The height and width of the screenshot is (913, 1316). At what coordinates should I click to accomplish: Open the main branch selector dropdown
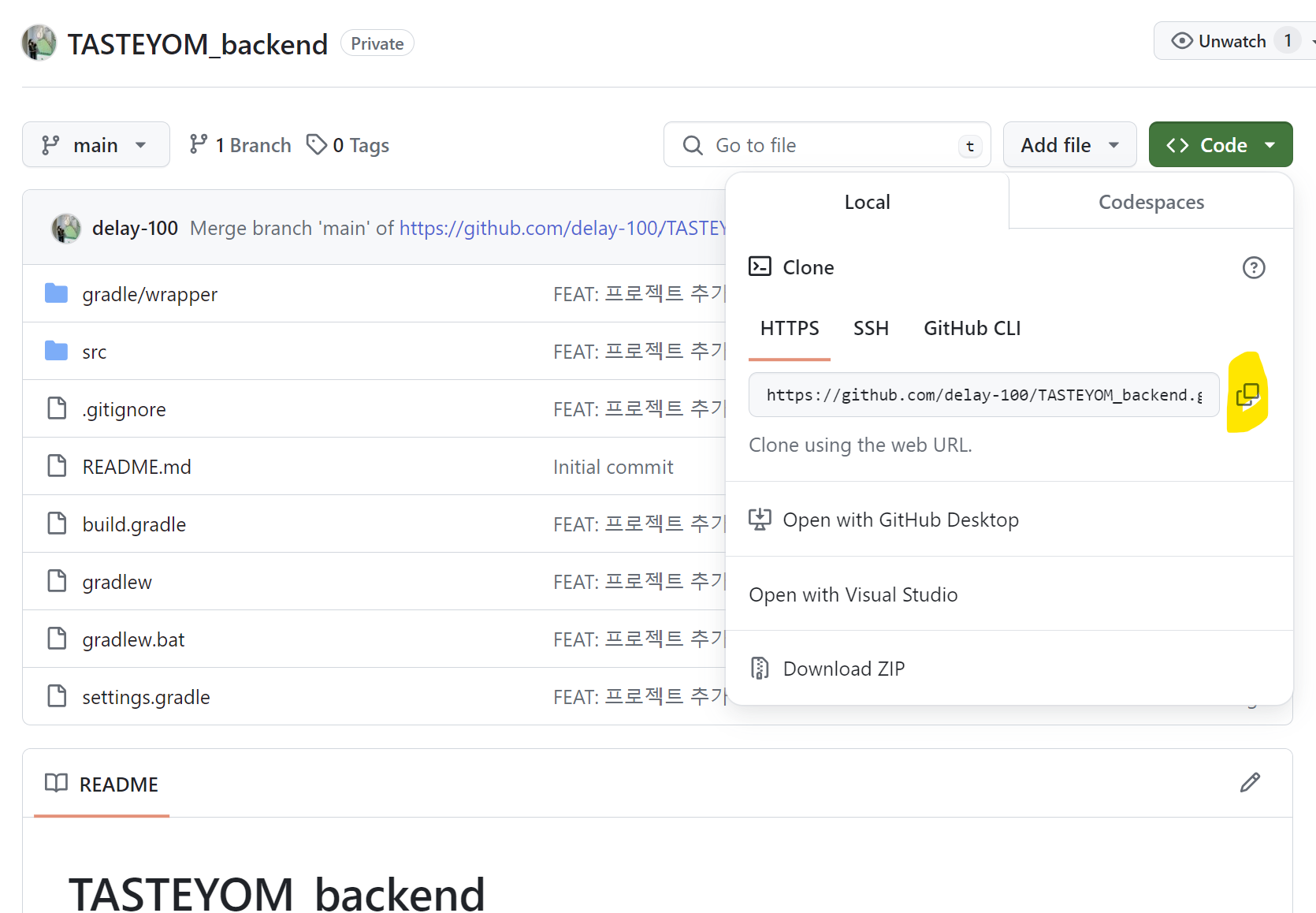[x=96, y=144]
